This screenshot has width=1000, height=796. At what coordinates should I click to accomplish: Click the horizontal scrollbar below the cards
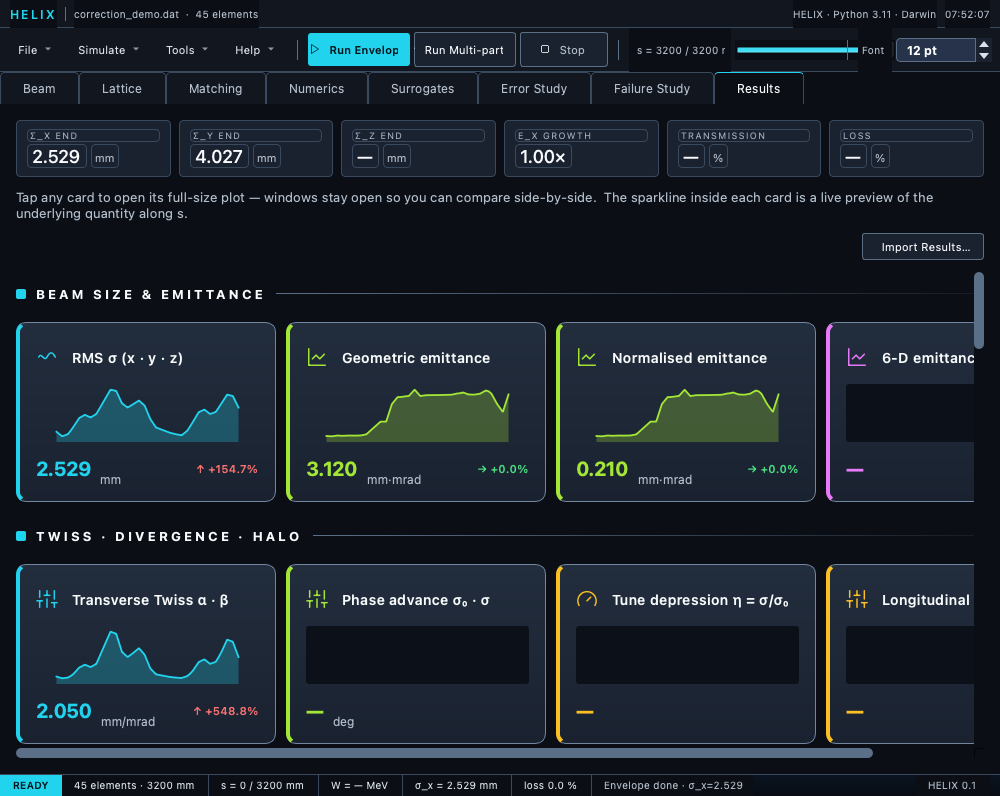444,753
